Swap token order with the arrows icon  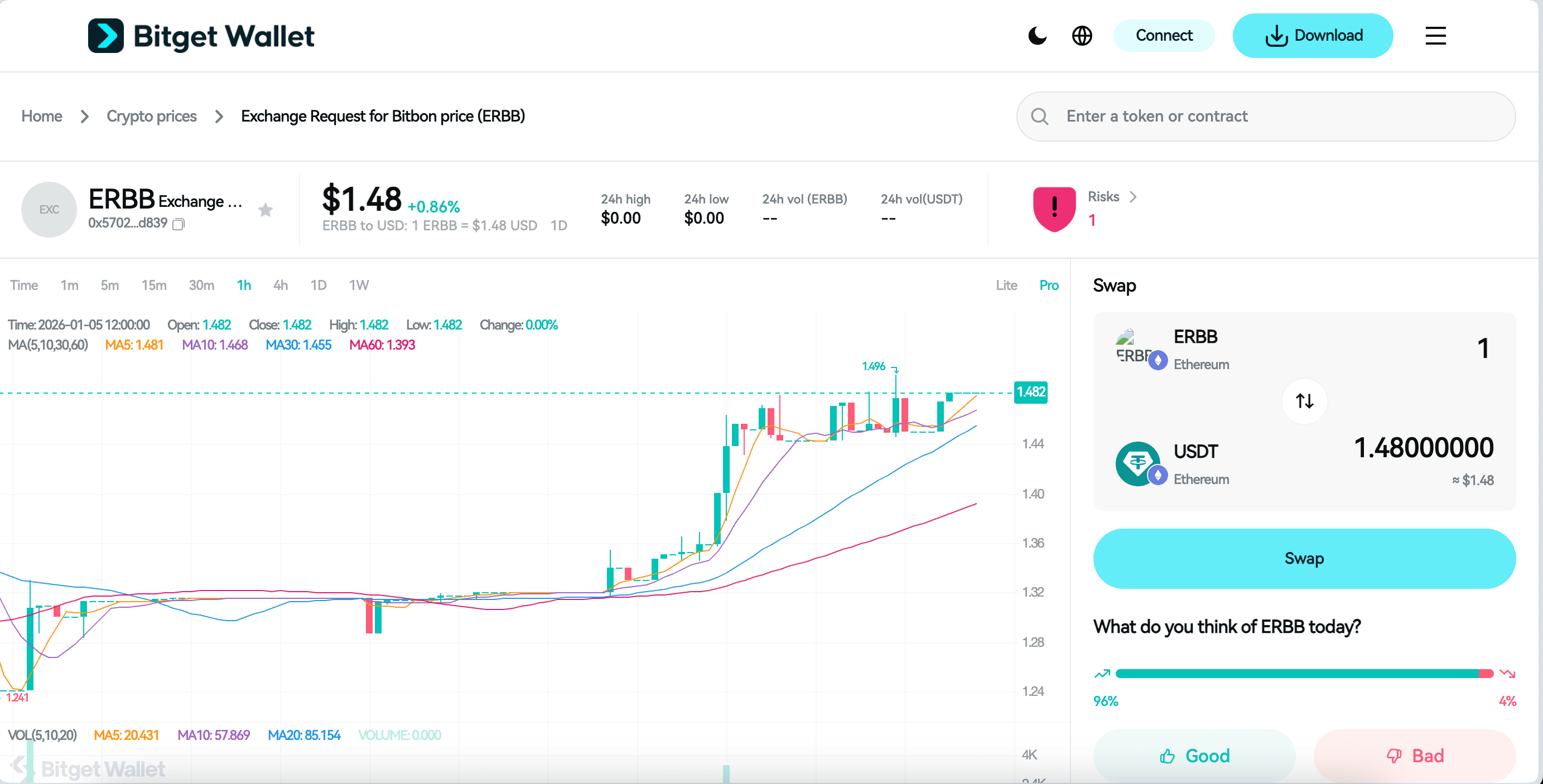1304,401
